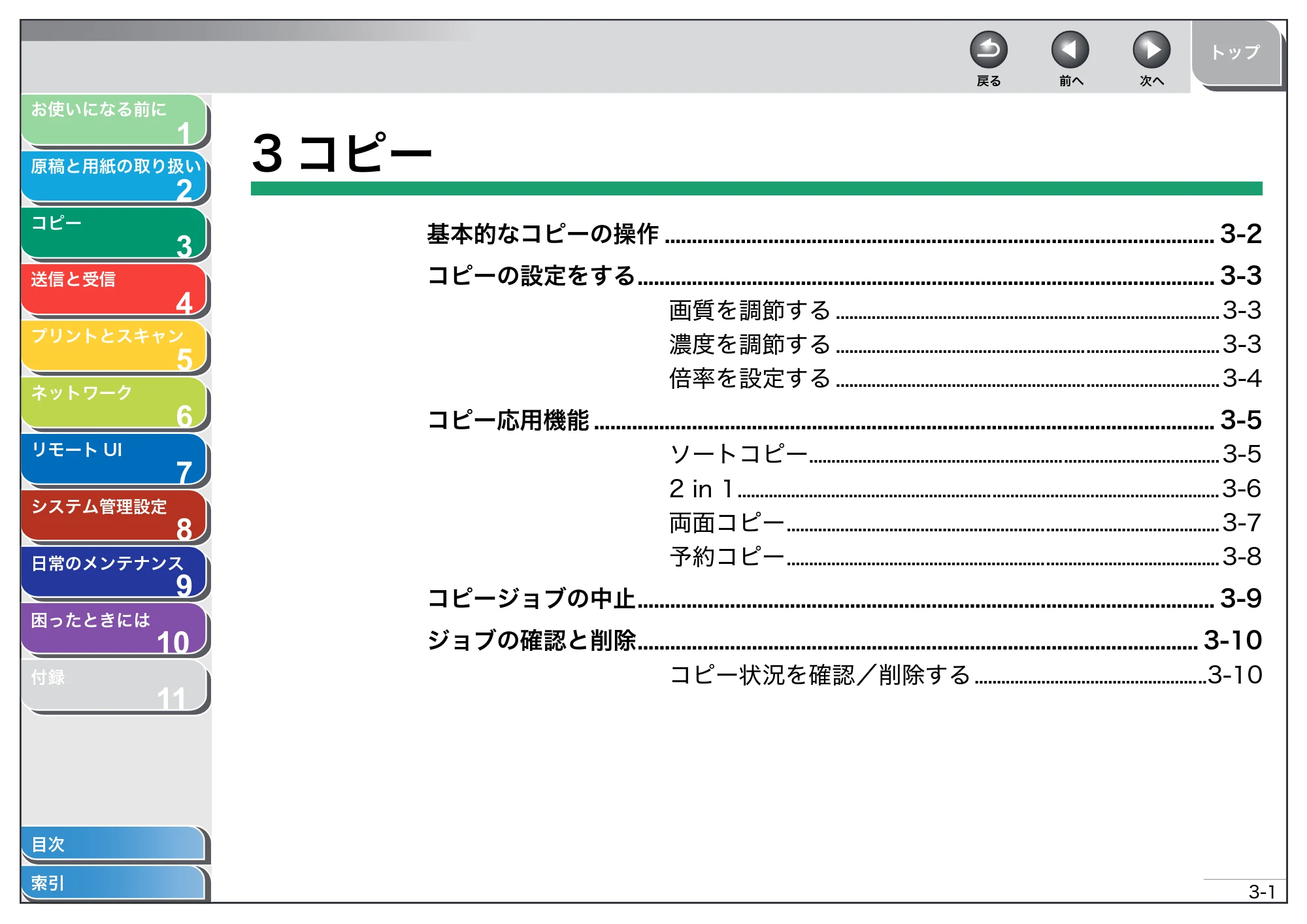Click the 3-1 page number in footer
Viewport: 1307px width, 924px height.
(x=1261, y=892)
